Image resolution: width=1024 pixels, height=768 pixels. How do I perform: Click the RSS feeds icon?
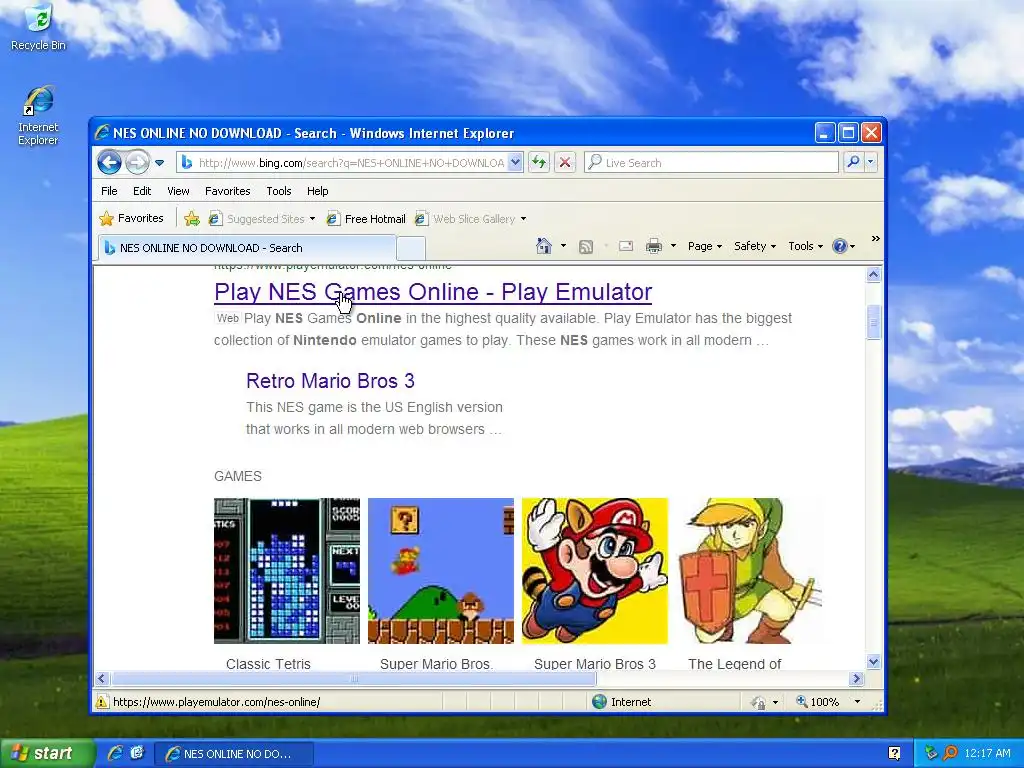(x=586, y=246)
